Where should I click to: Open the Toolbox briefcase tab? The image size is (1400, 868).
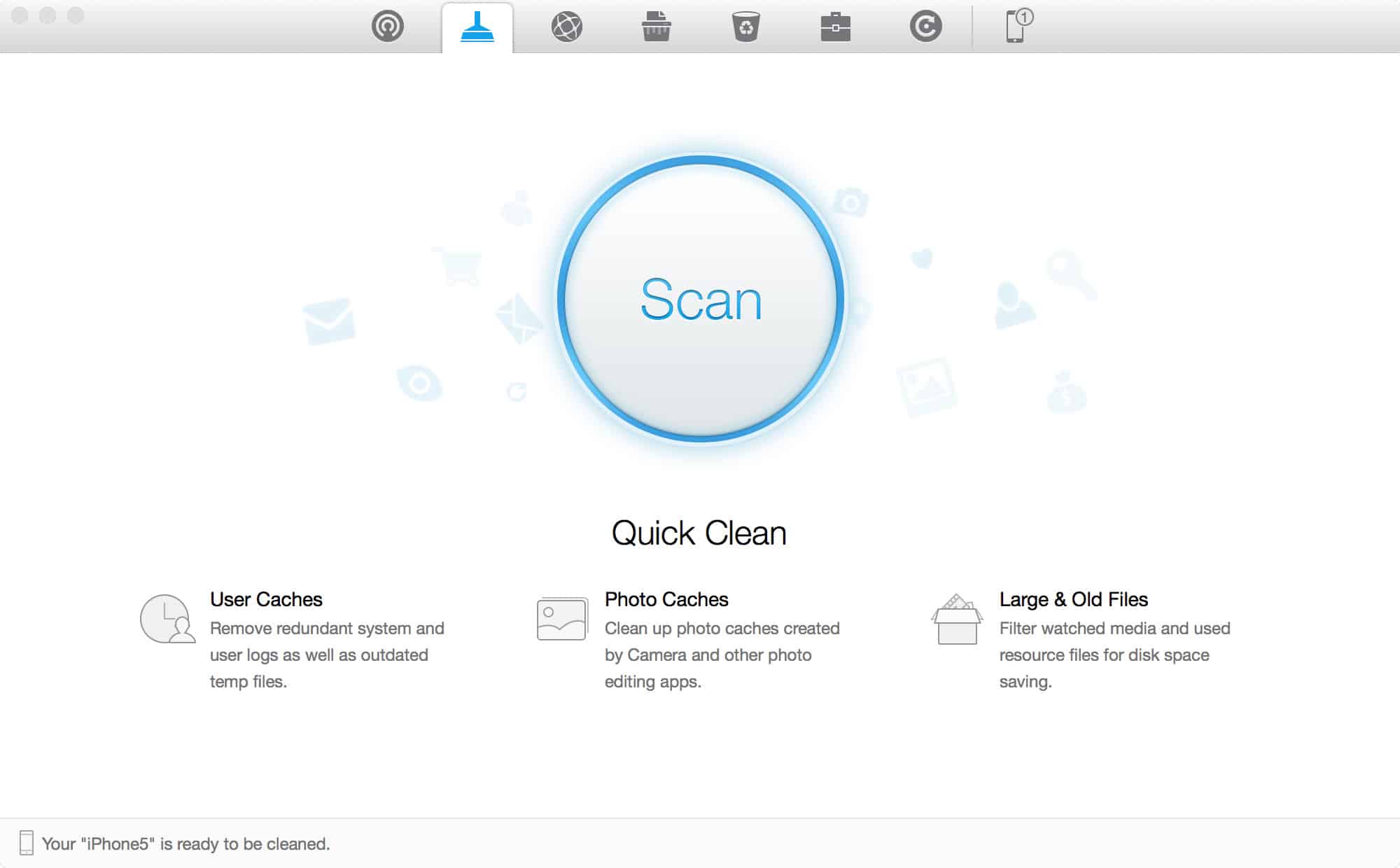[836, 27]
